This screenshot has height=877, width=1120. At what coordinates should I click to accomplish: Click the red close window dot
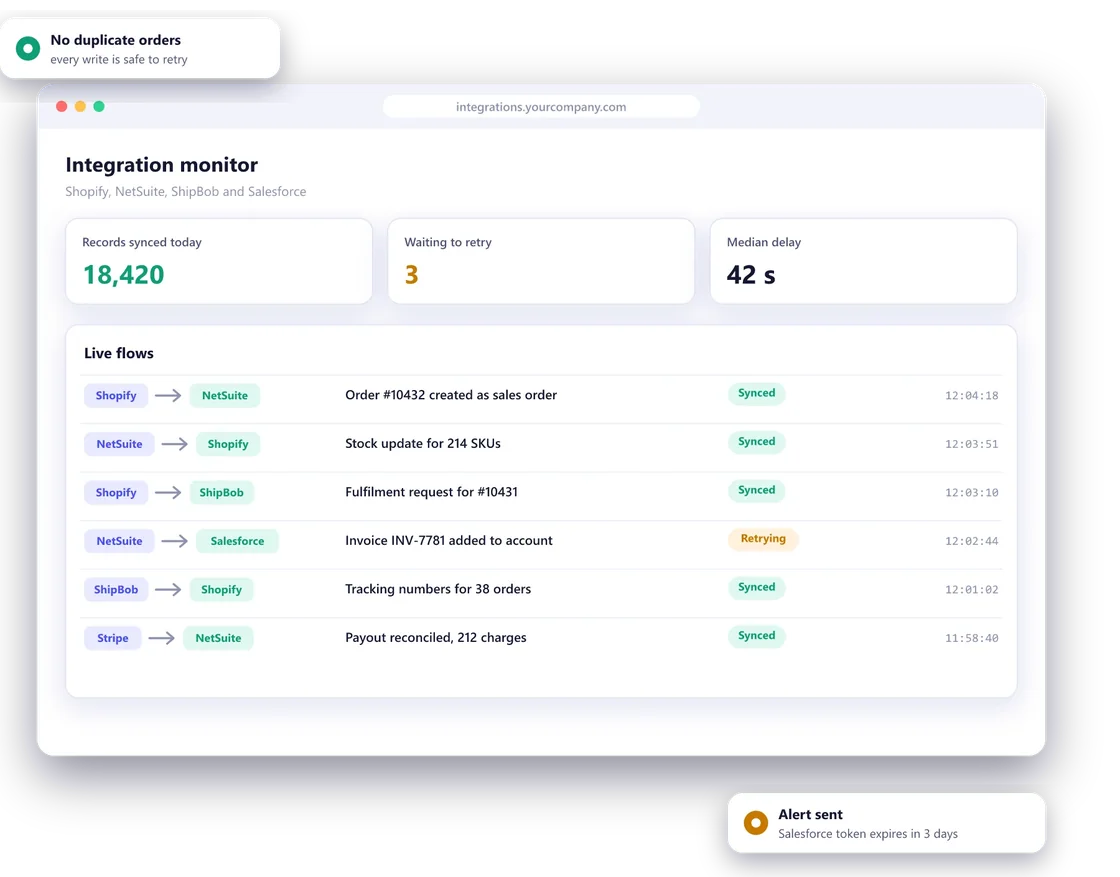(x=61, y=106)
